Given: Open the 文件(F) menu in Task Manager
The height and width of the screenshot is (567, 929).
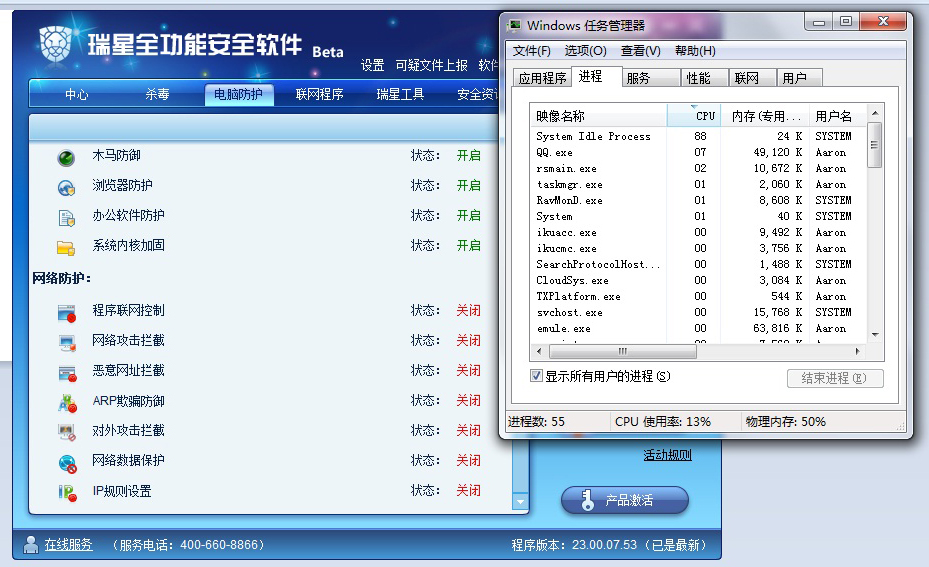Looking at the screenshot, I should [531, 51].
